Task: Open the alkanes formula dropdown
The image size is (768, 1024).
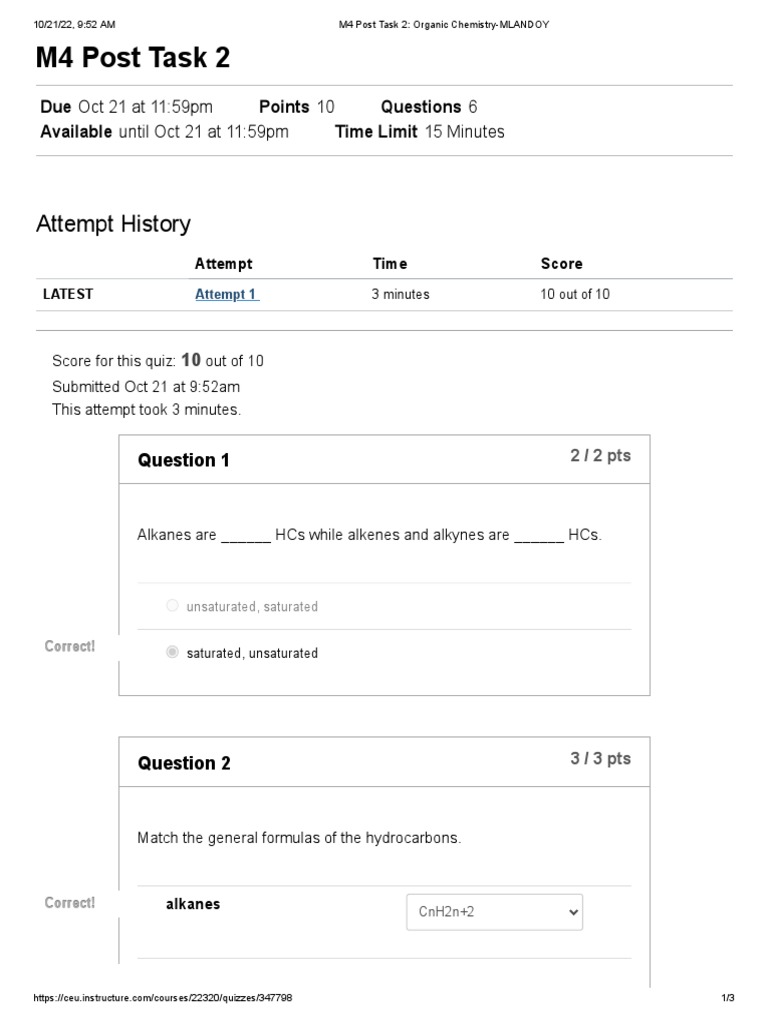Action: click(494, 912)
